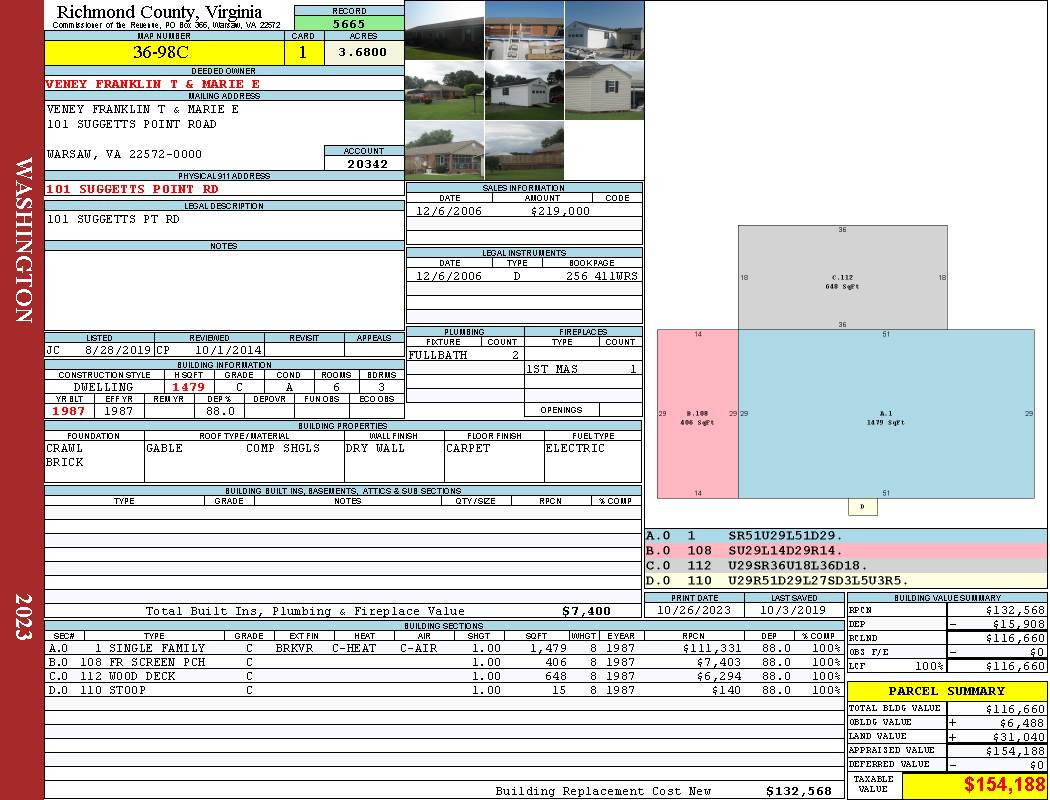Select the record number 5665 field
The width and height of the screenshot is (1050, 800).
point(349,23)
